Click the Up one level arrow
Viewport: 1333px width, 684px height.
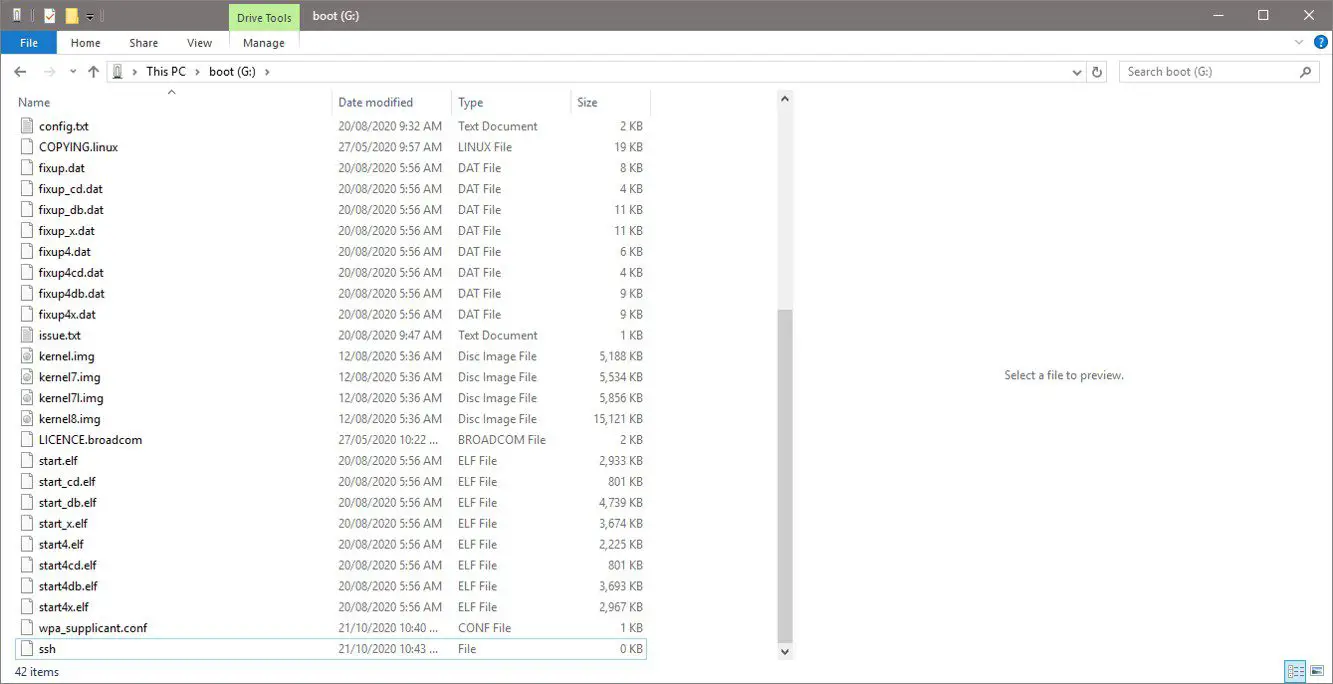(93, 72)
